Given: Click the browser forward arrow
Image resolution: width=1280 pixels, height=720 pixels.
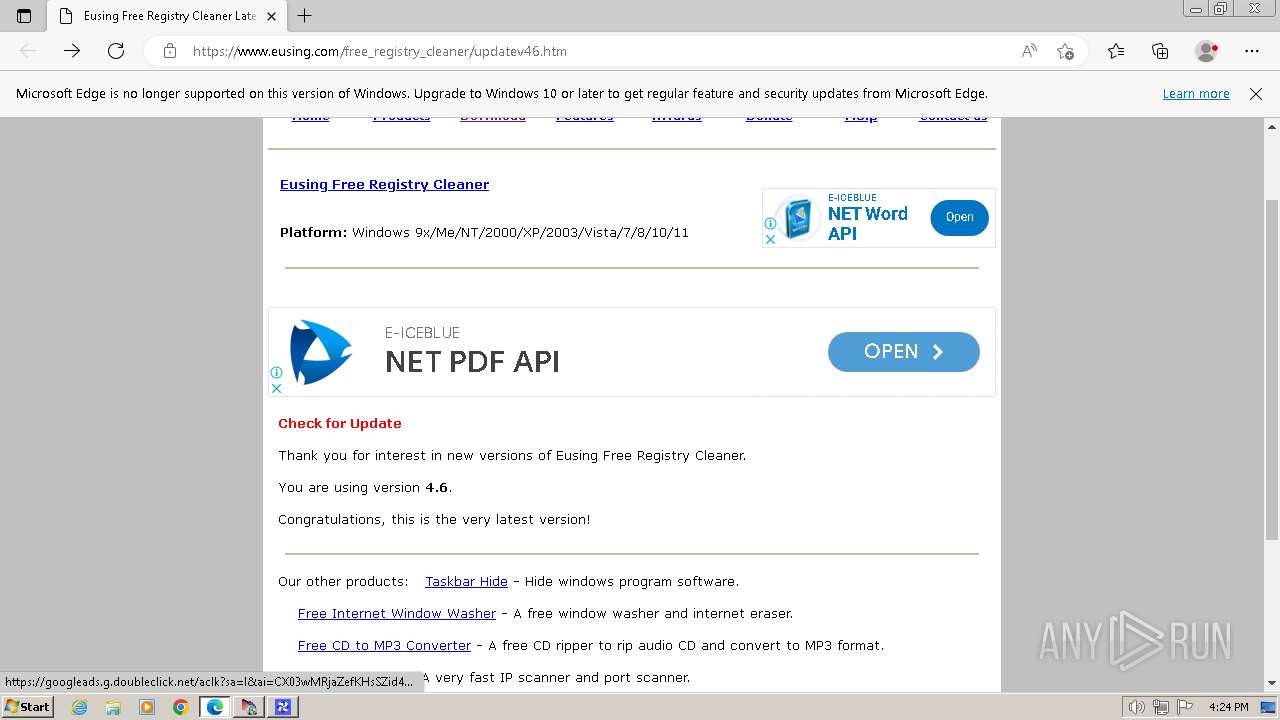Looking at the screenshot, I should coord(72,51).
